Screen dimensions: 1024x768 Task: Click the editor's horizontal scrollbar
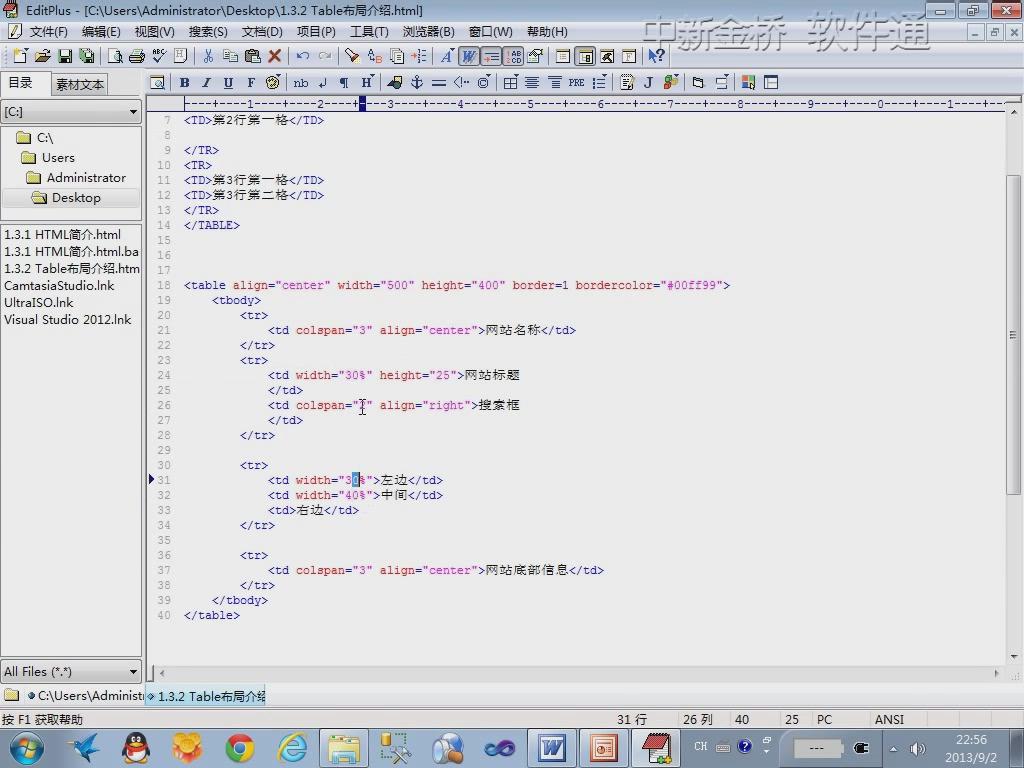pyautogui.click(x=581, y=673)
